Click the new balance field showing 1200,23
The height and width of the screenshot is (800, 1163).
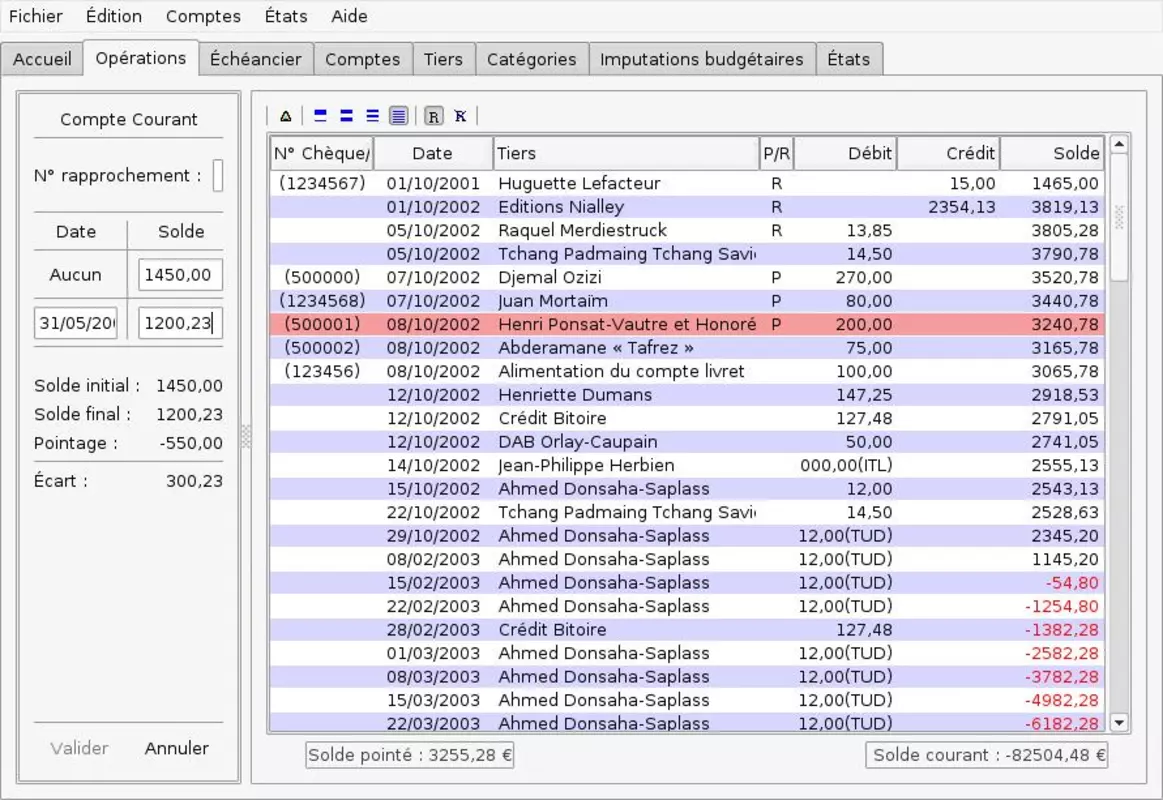click(x=180, y=323)
